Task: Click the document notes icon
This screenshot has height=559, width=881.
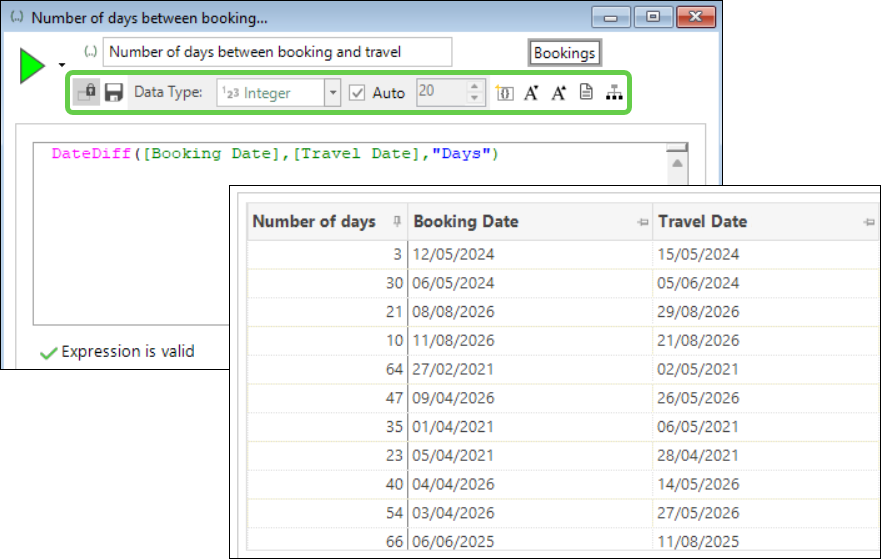Action: (x=586, y=93)
